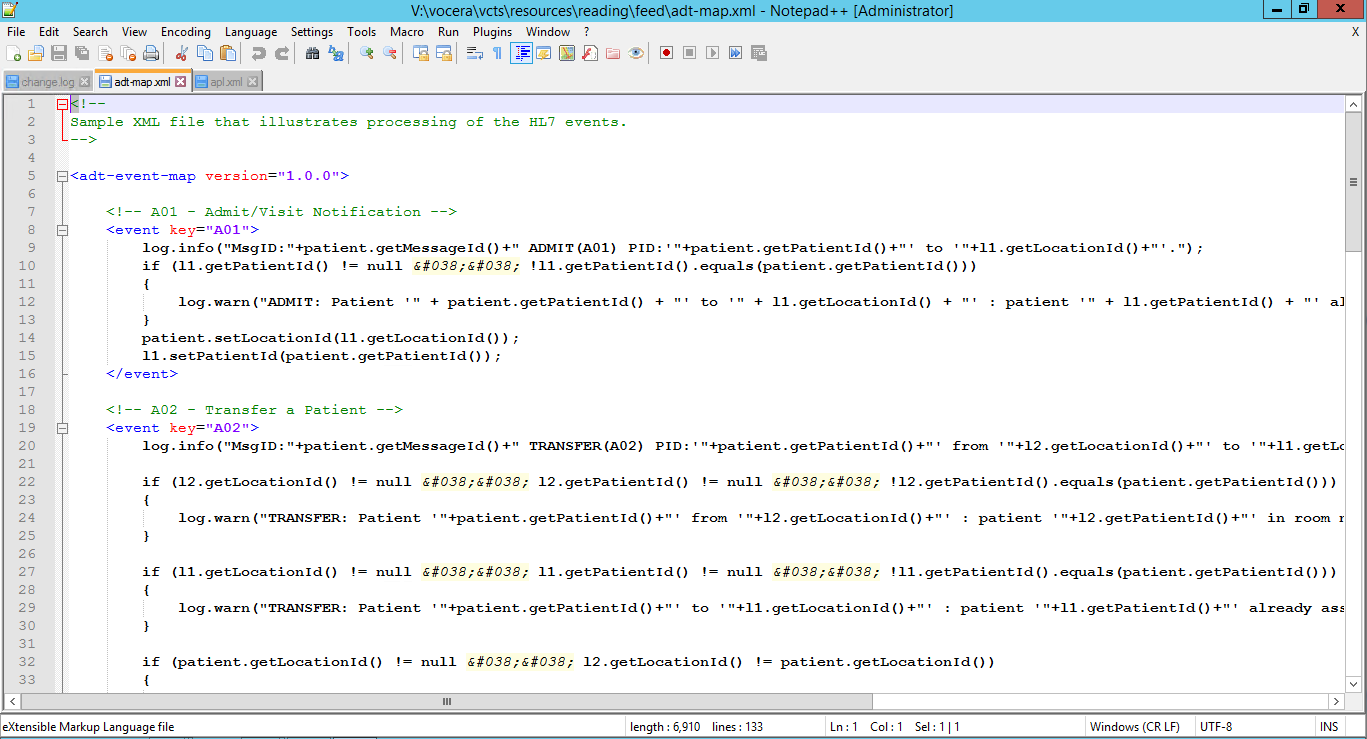This screenshot has width=1367, height=739.
Task: Open Find with the binoculars icon
Action: click(312, 53)
